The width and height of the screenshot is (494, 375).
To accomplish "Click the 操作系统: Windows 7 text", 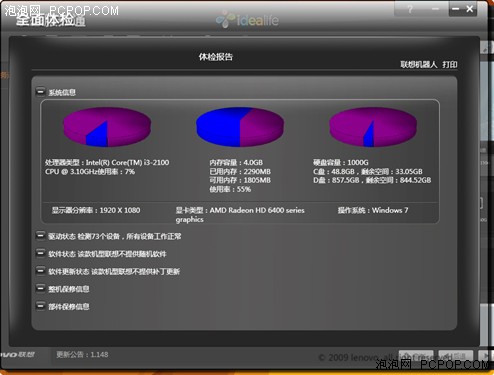I will [x=373, y=210].
